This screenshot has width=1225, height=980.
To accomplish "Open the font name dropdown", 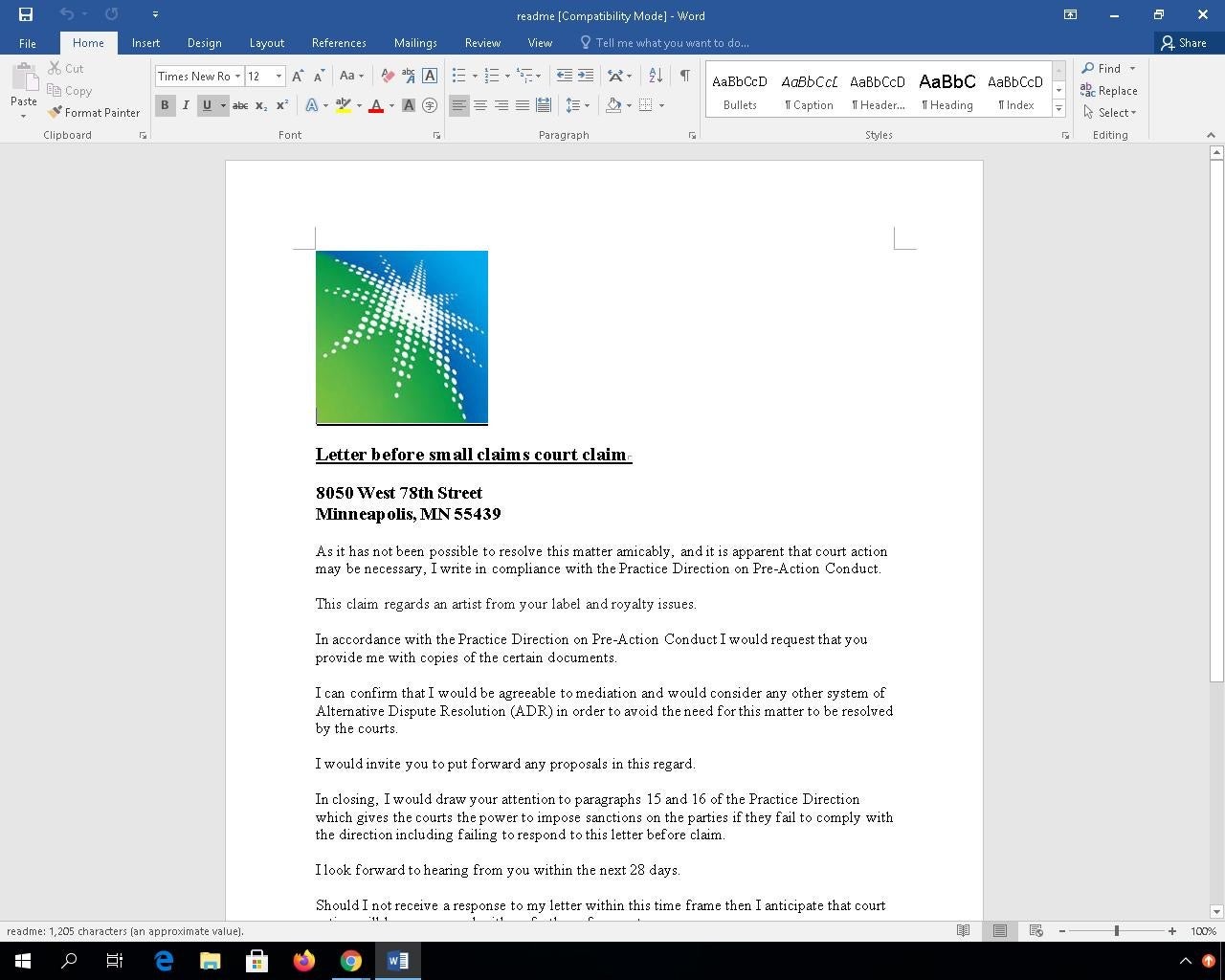I will (x=237, y=76).
